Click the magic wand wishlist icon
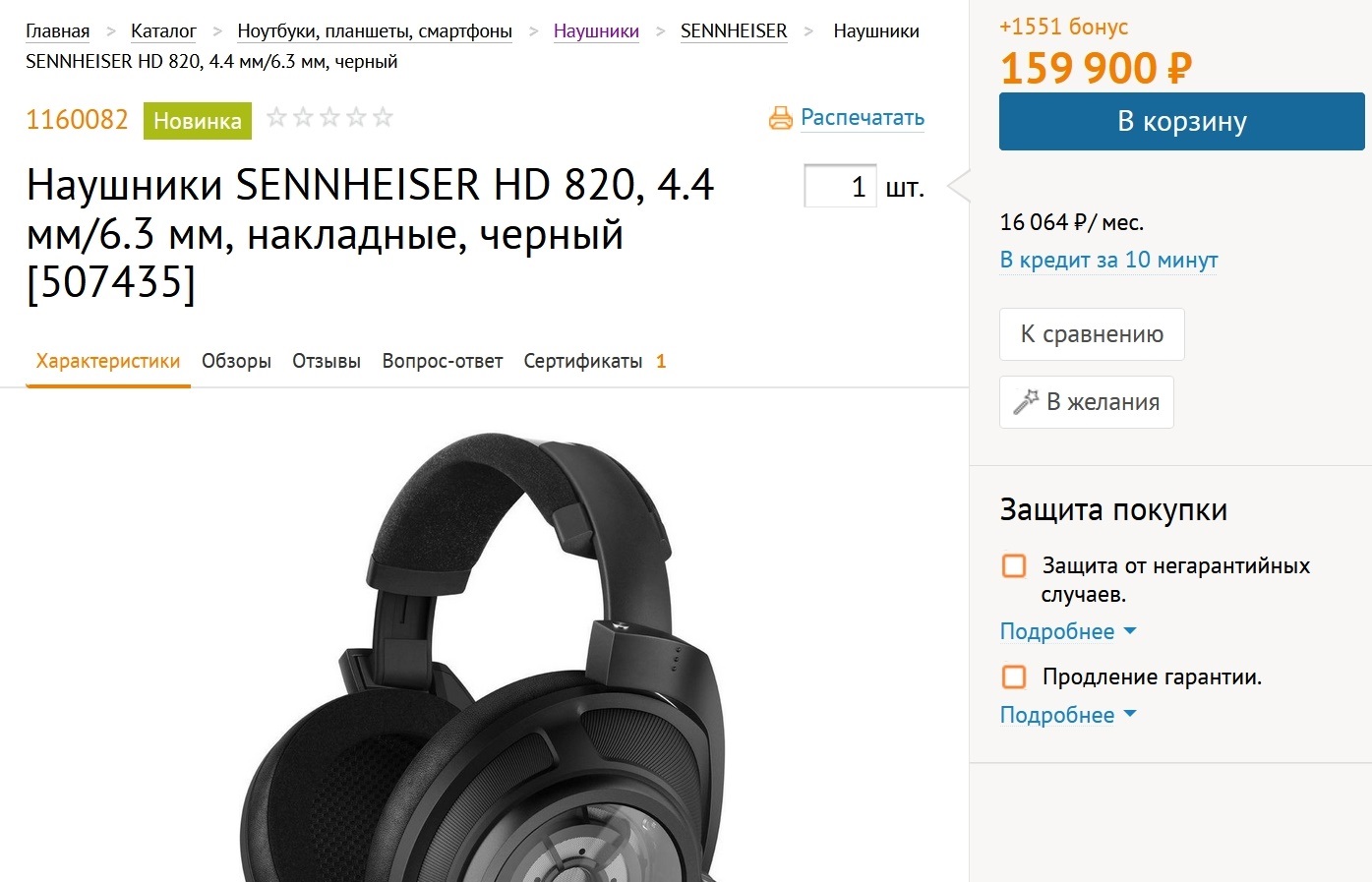The width and height of the screenshot is (1372, 882). tap(1026, 401)
